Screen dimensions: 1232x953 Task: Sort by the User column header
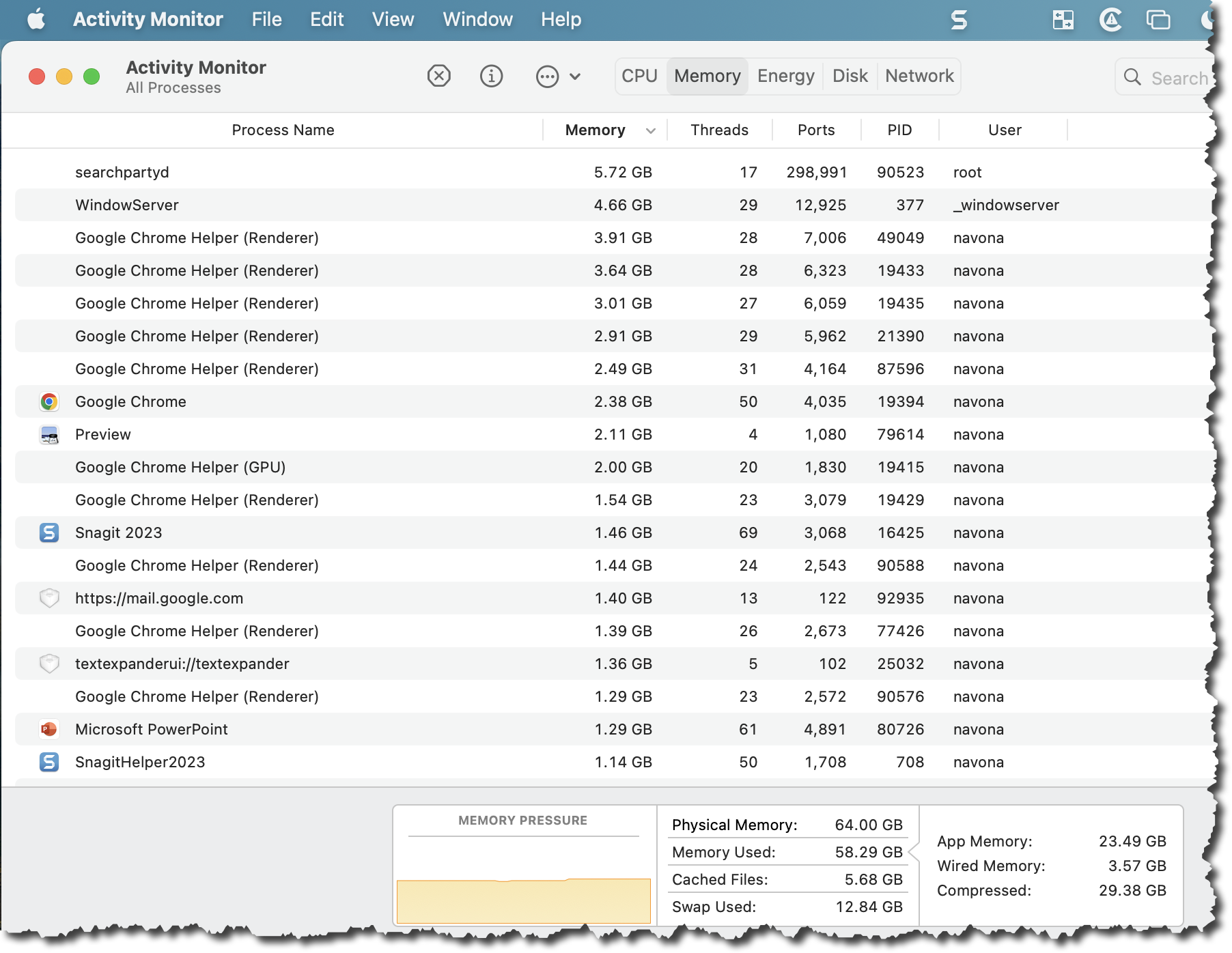pyautogui.click(x=1005, y=130)
